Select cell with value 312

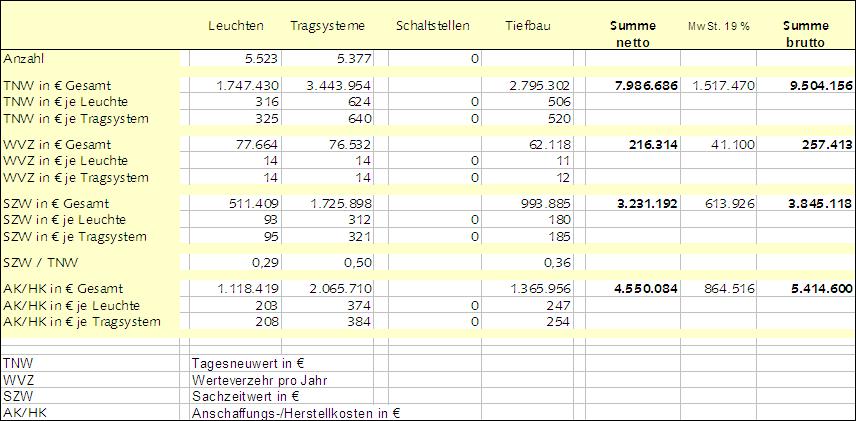360,220
